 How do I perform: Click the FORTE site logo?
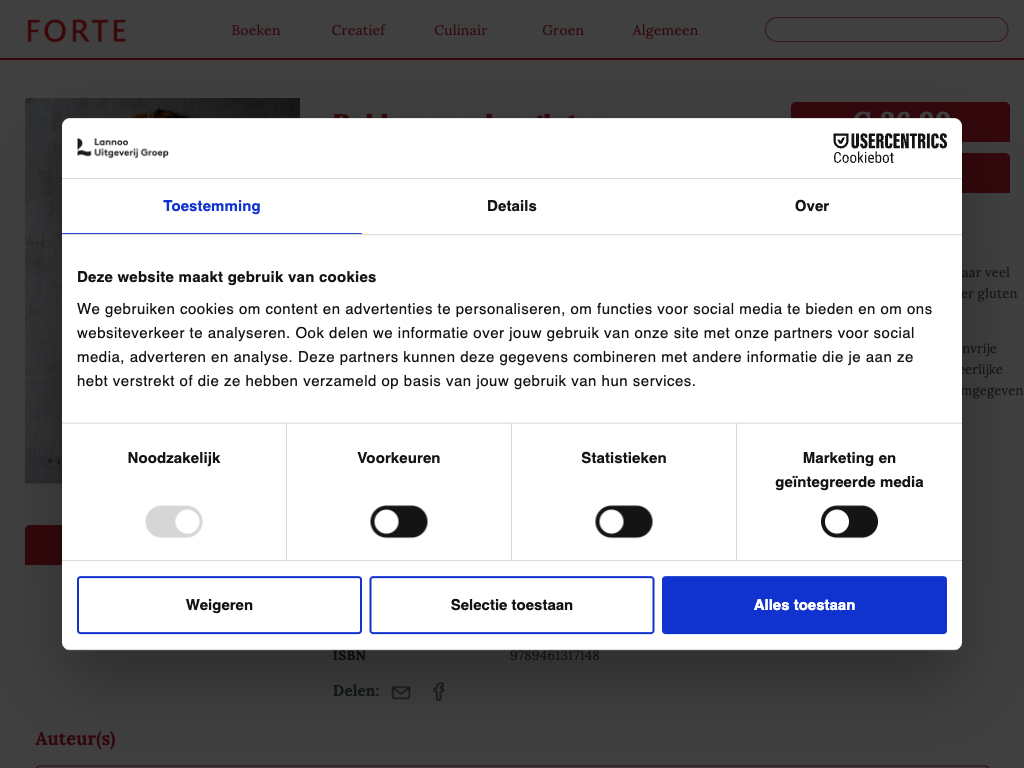point(76,31)
